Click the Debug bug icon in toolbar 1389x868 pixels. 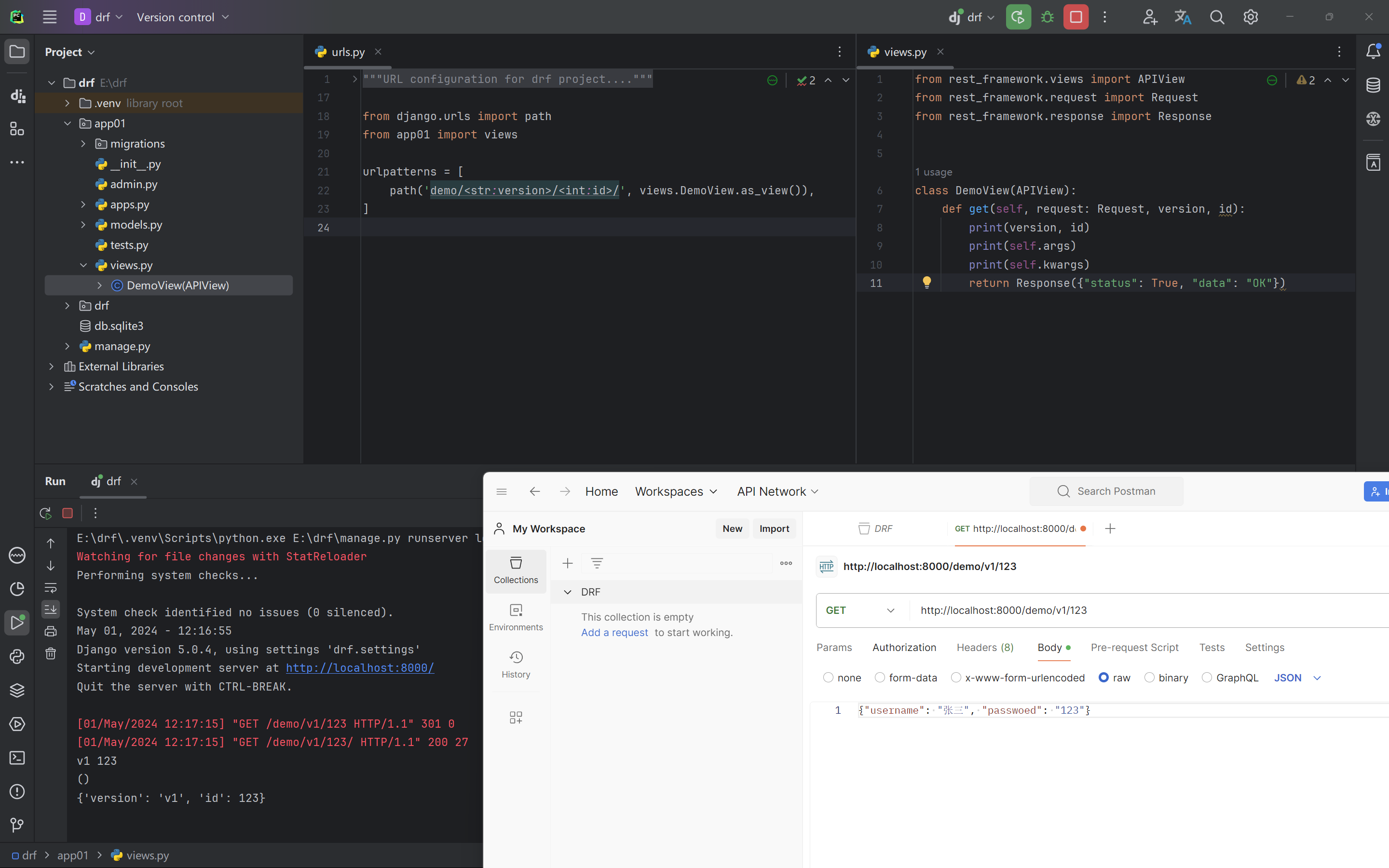[x=1047, y=17]
